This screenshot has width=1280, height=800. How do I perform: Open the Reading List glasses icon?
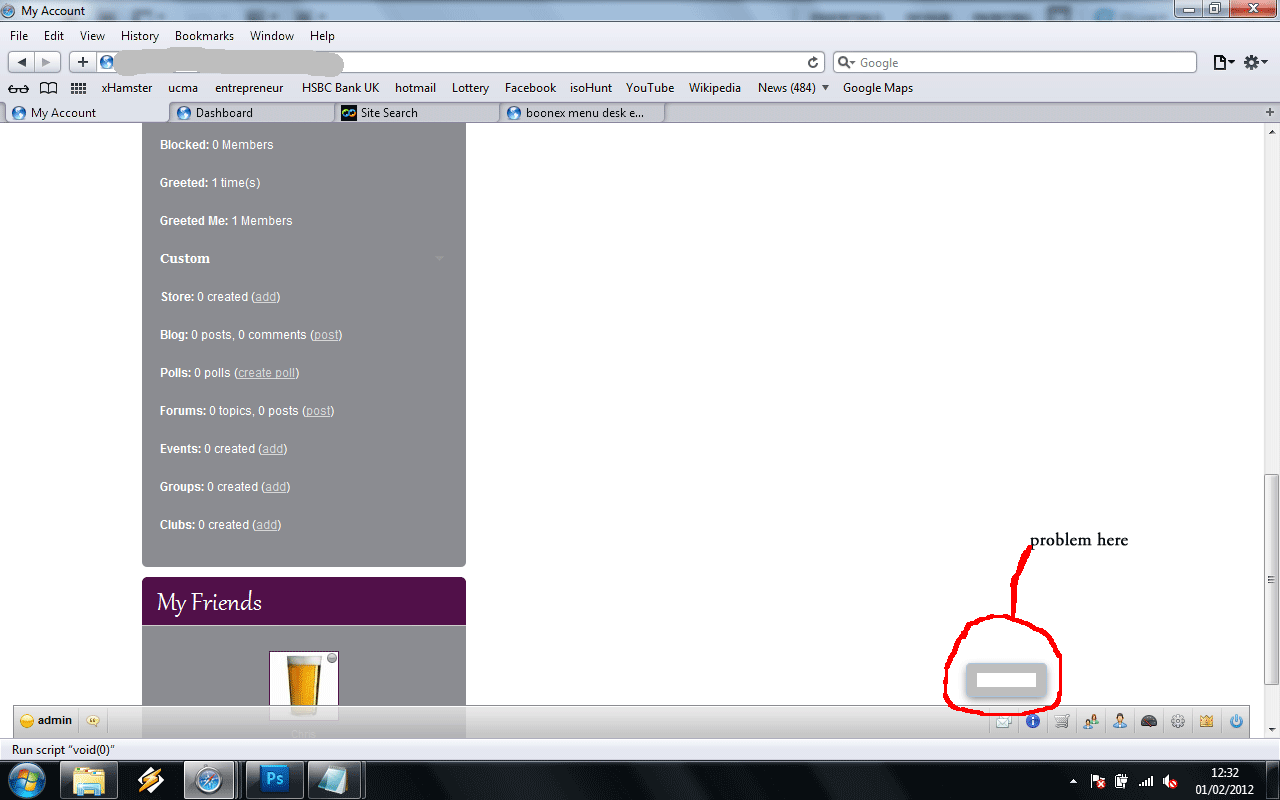(18, 88)
